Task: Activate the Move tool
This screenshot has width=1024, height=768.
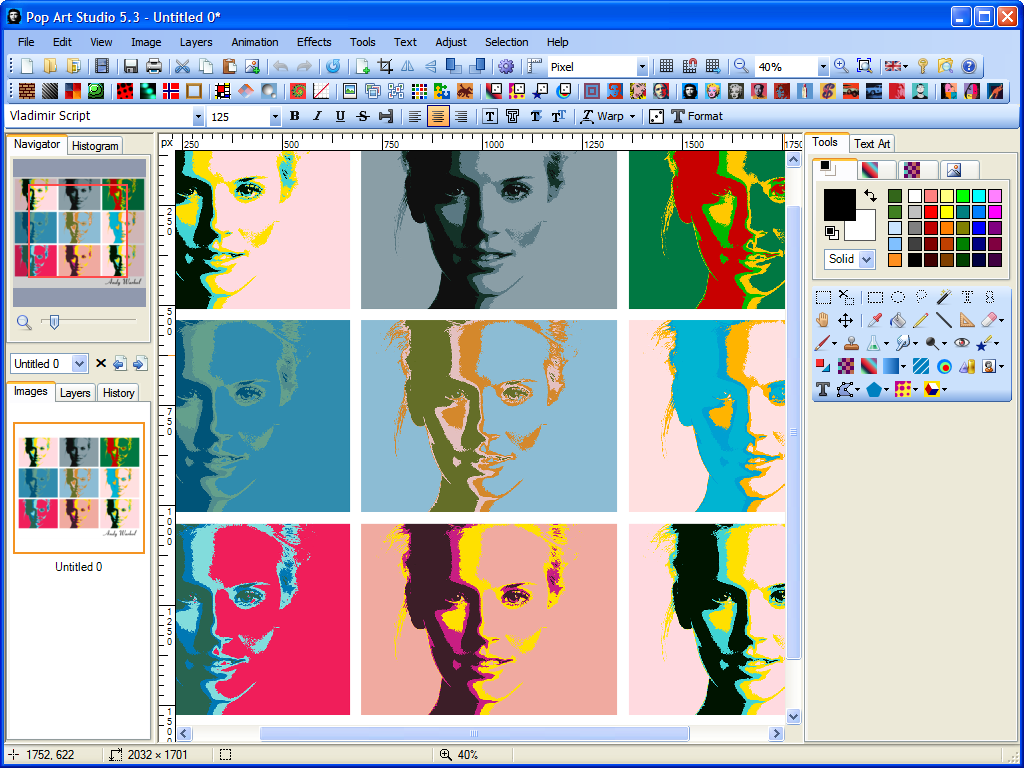Action: [846, 321]
